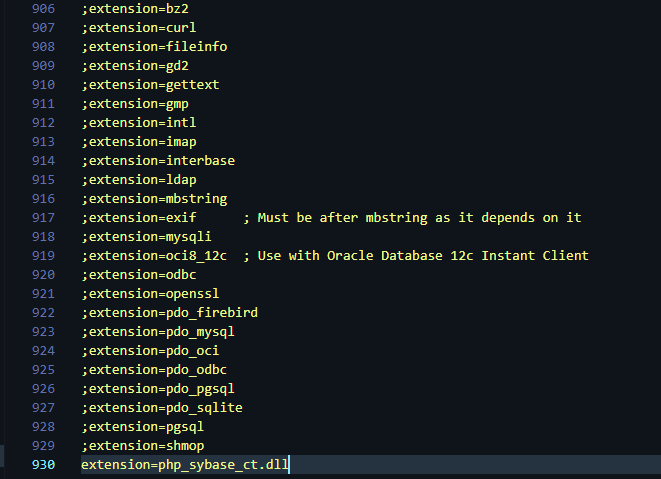This screenshot has height=479, width=661.
Task: Click the ;extension=interbase text
Action: coord(158,160)
